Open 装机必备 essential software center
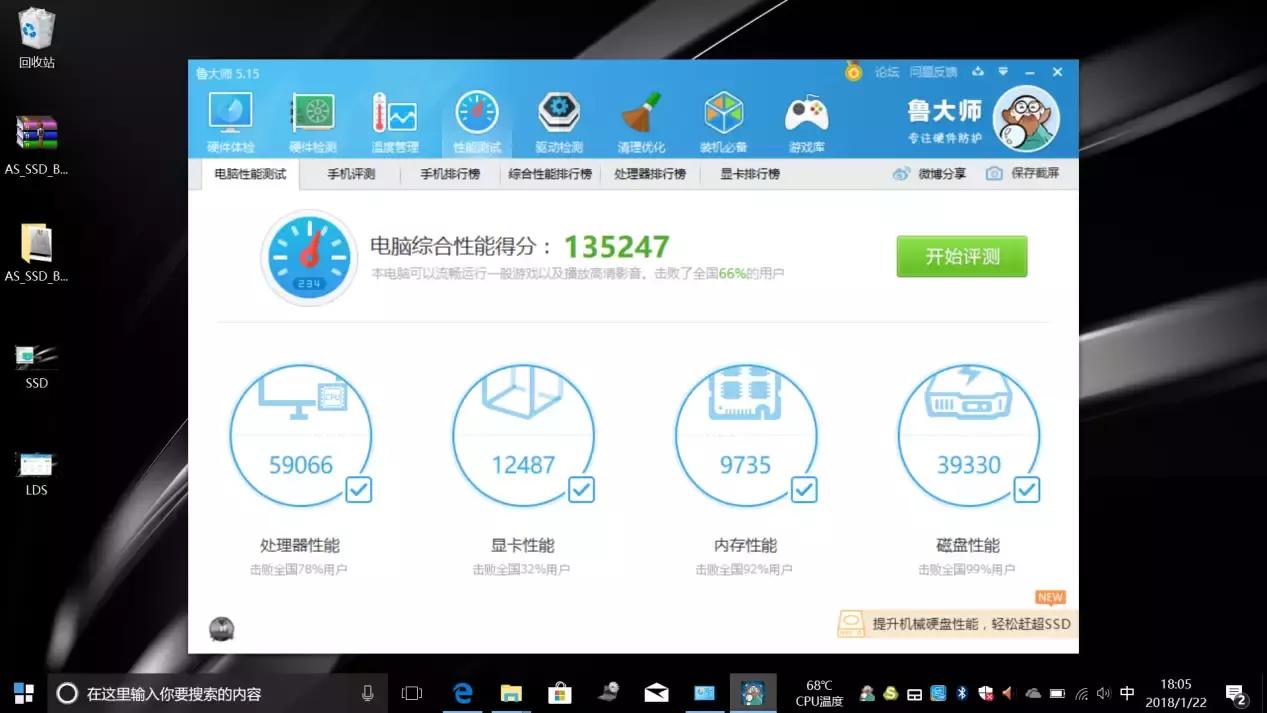 tap(722, 118)
